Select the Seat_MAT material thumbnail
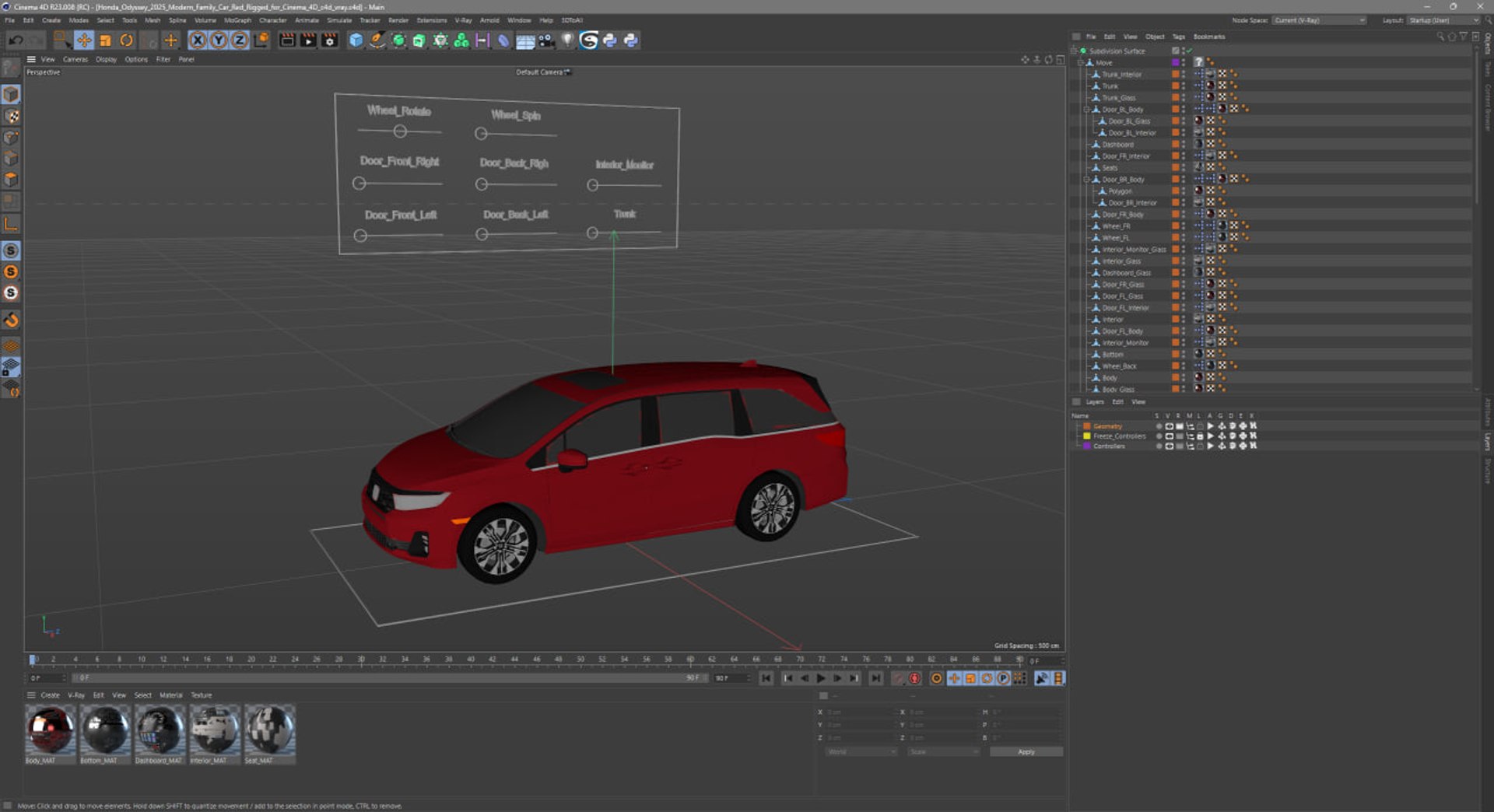 (x=270, y=730)
